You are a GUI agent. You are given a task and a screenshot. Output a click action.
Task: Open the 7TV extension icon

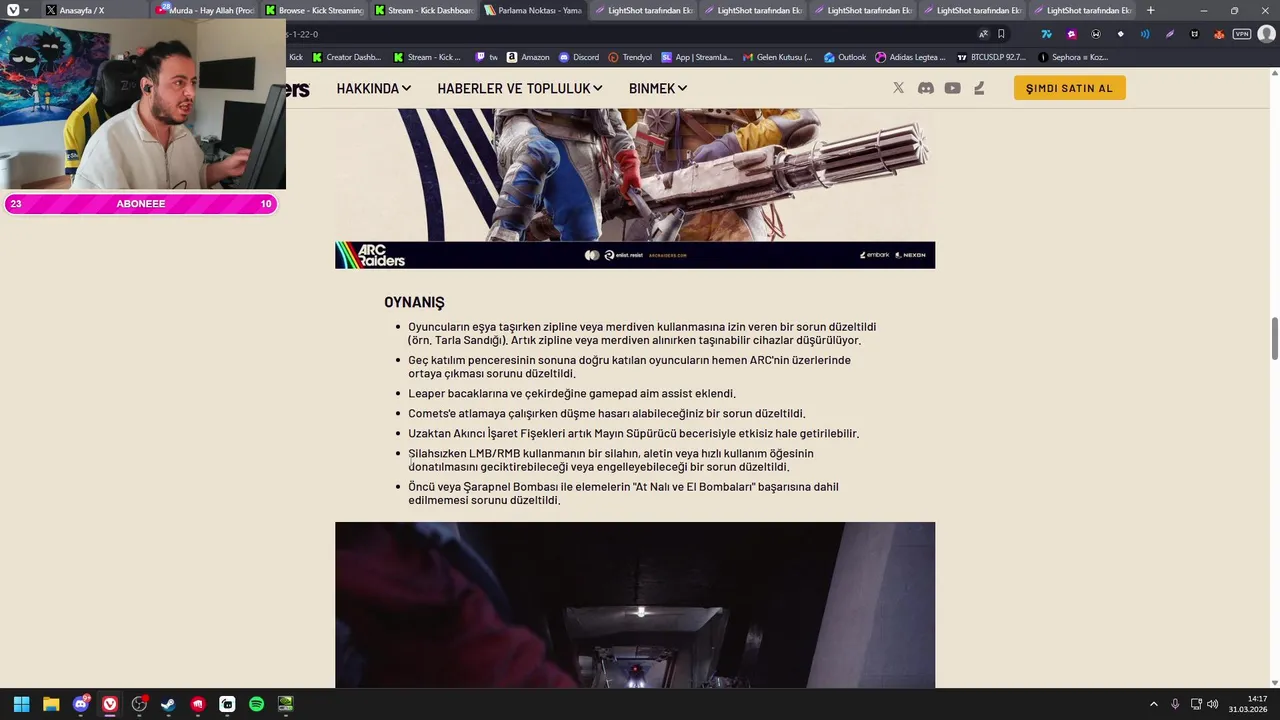pyautogui.click(x=1046, y=34)
